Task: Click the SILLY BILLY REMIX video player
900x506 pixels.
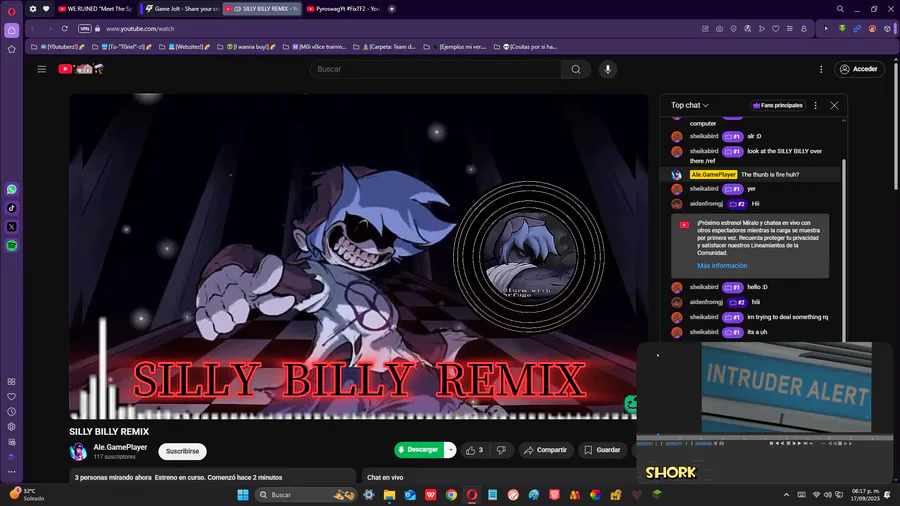Action: click(x=359, y=256)
